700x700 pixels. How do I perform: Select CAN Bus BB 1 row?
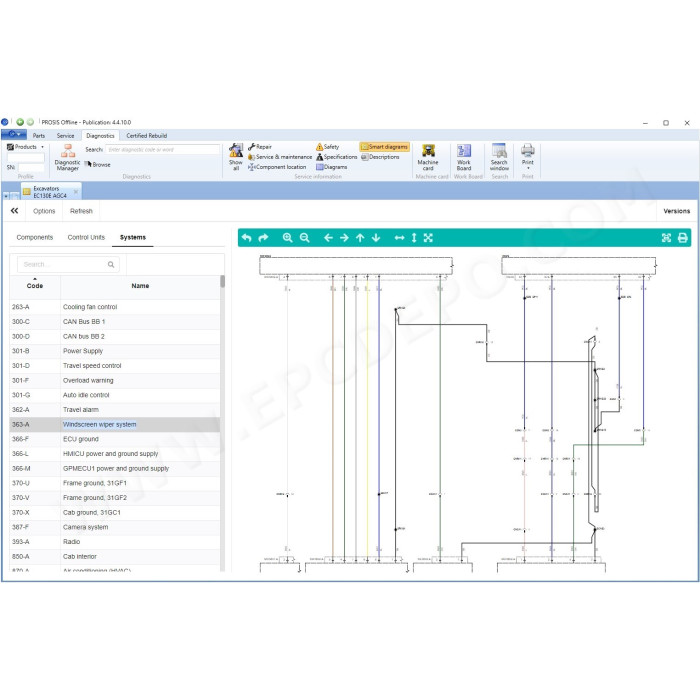point(115,322)
